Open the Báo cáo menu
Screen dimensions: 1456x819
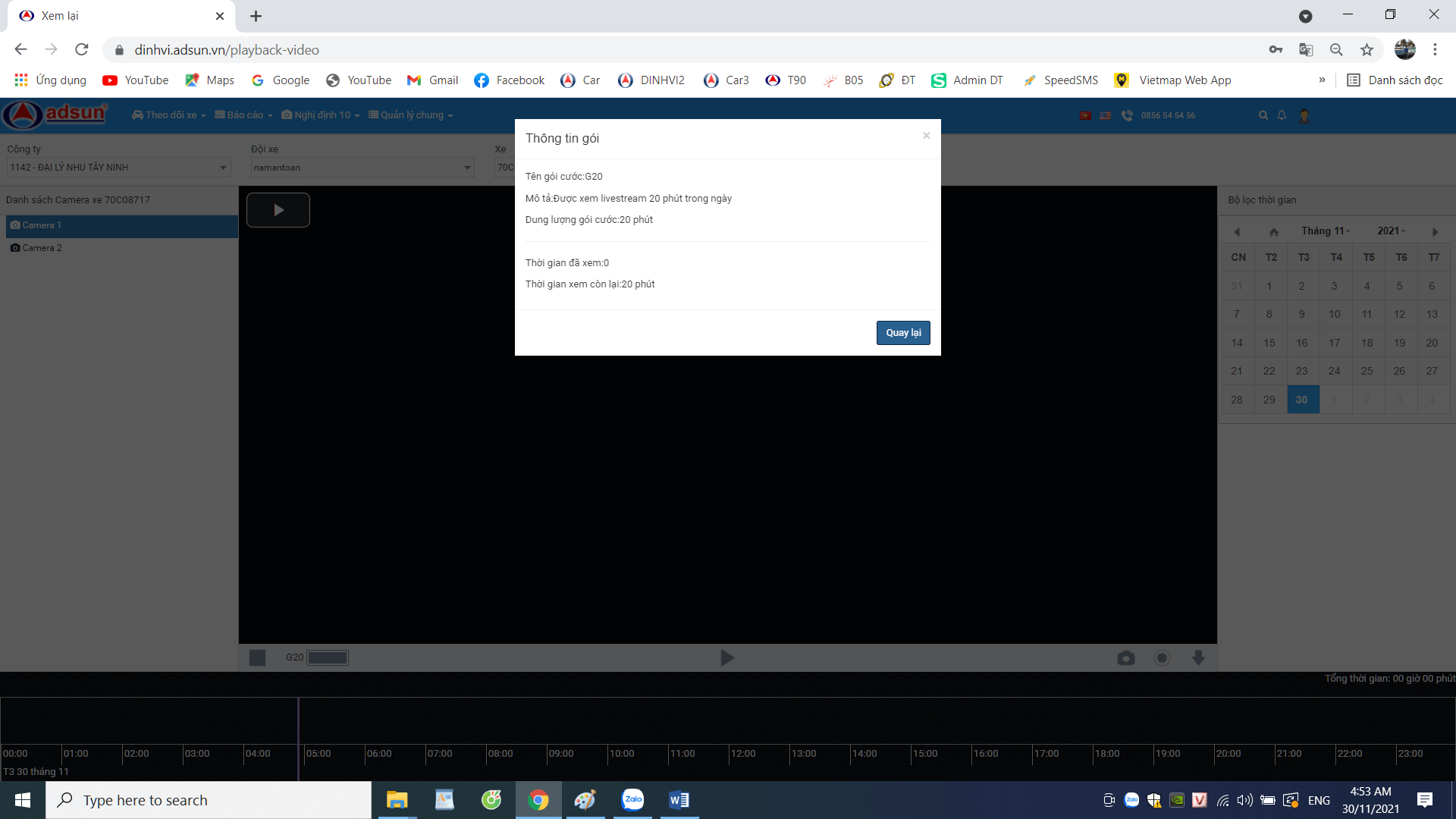(243, 115)
